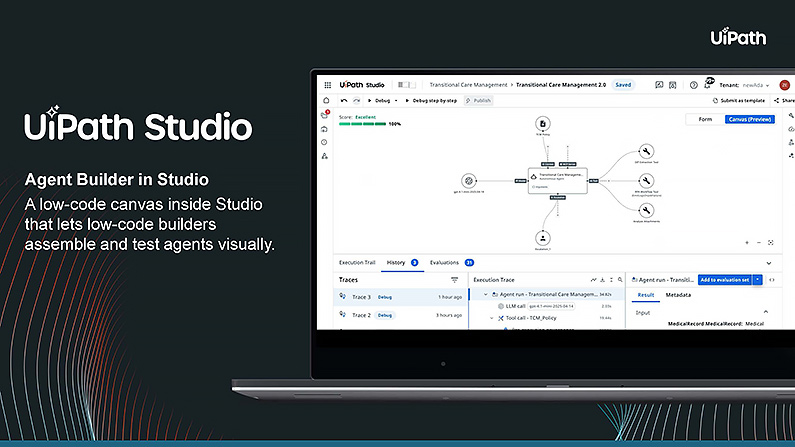
Task: Click the green score progress bar
Action: point(361,124)
